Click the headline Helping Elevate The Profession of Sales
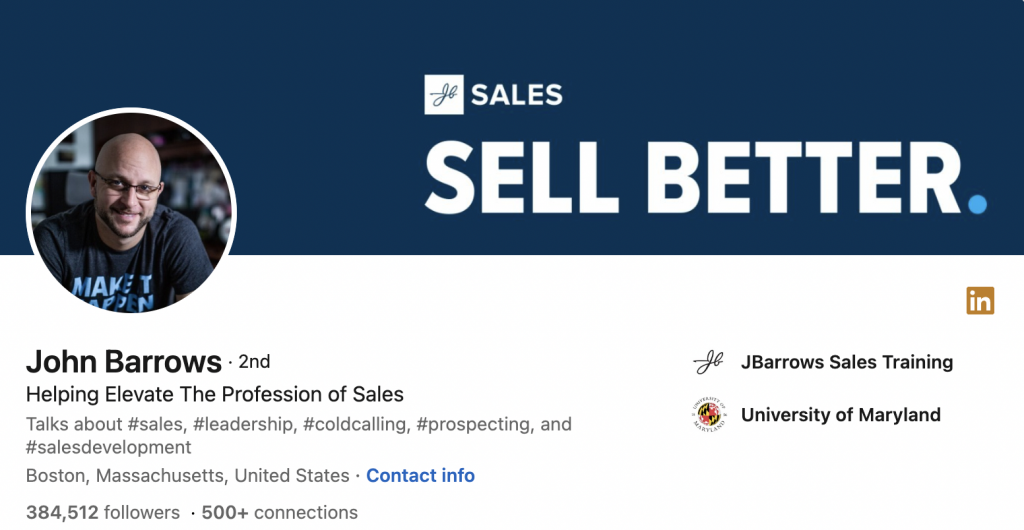 coord(215,393)
